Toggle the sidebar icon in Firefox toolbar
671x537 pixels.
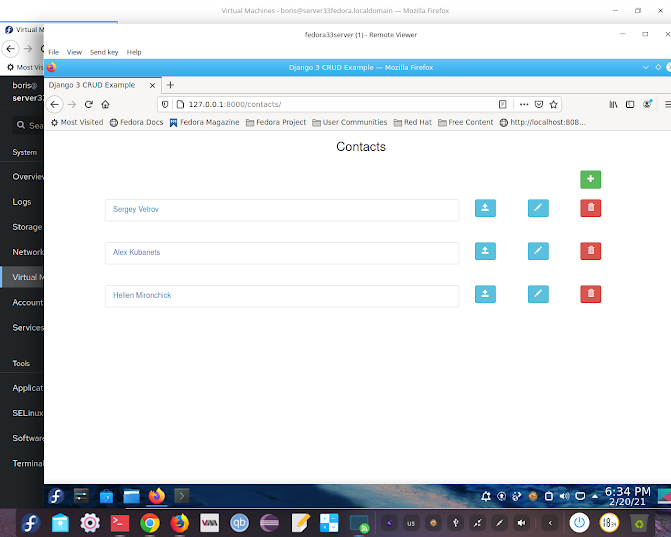point(630,104)
